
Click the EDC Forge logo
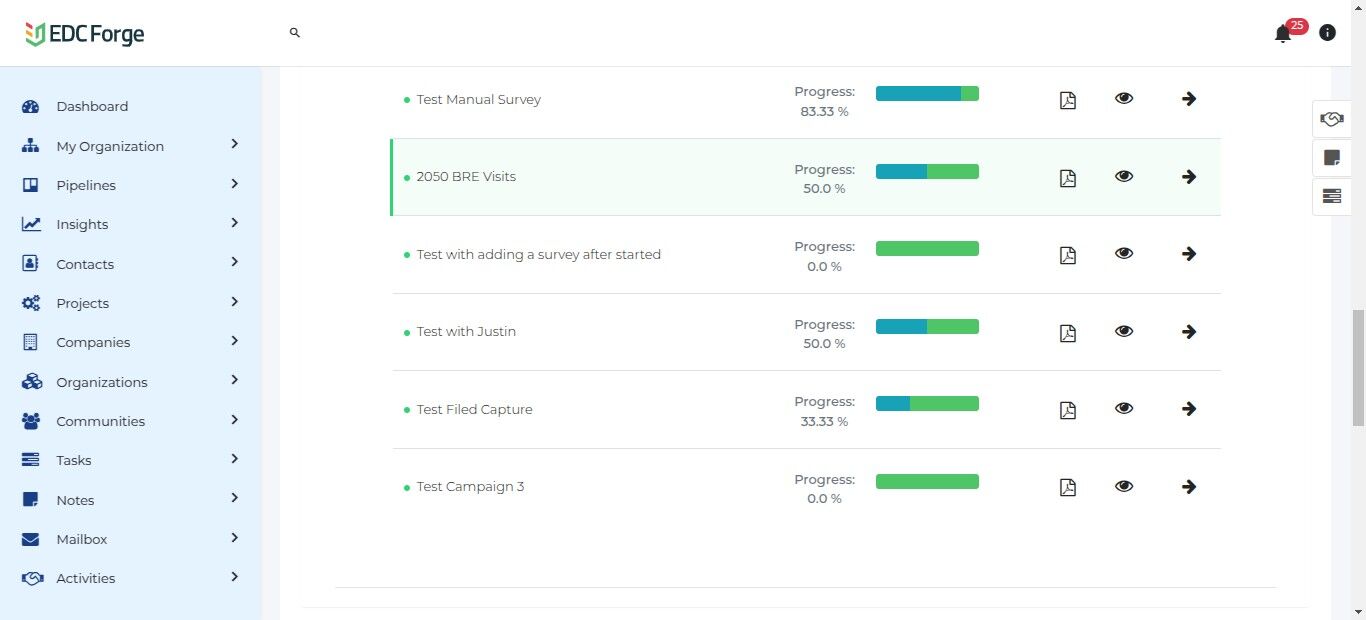(x=85, y=34)
